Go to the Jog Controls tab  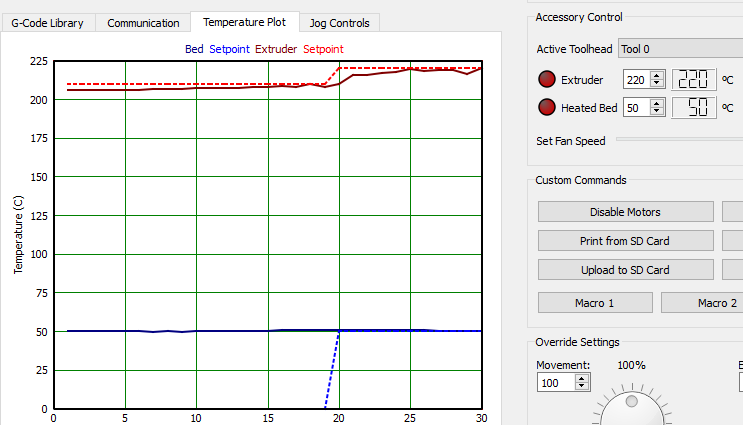point(339,23)
